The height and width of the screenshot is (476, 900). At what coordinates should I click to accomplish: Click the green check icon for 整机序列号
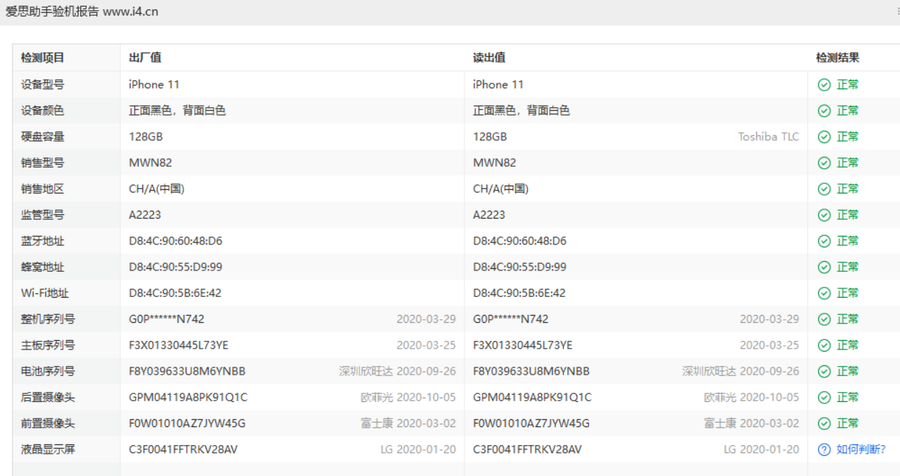pos(824,319)
